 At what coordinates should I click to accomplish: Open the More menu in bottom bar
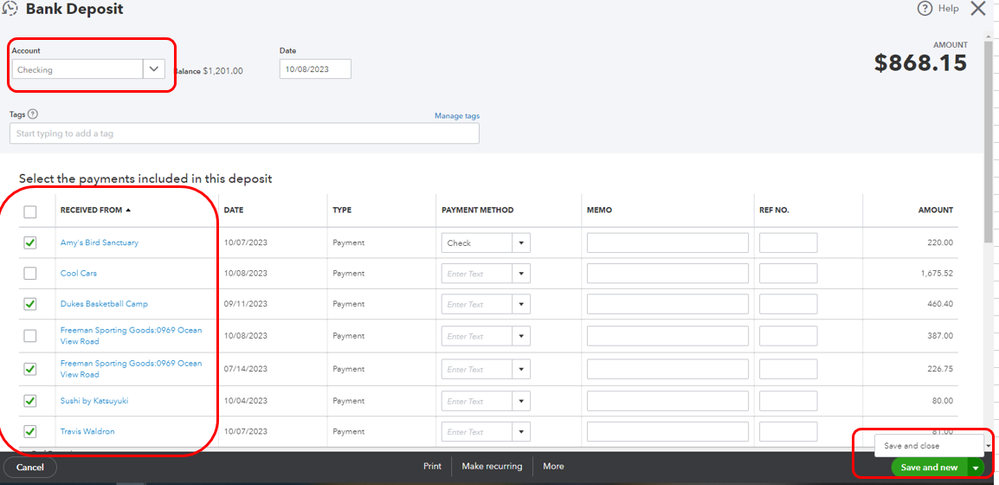pos(553,467)
